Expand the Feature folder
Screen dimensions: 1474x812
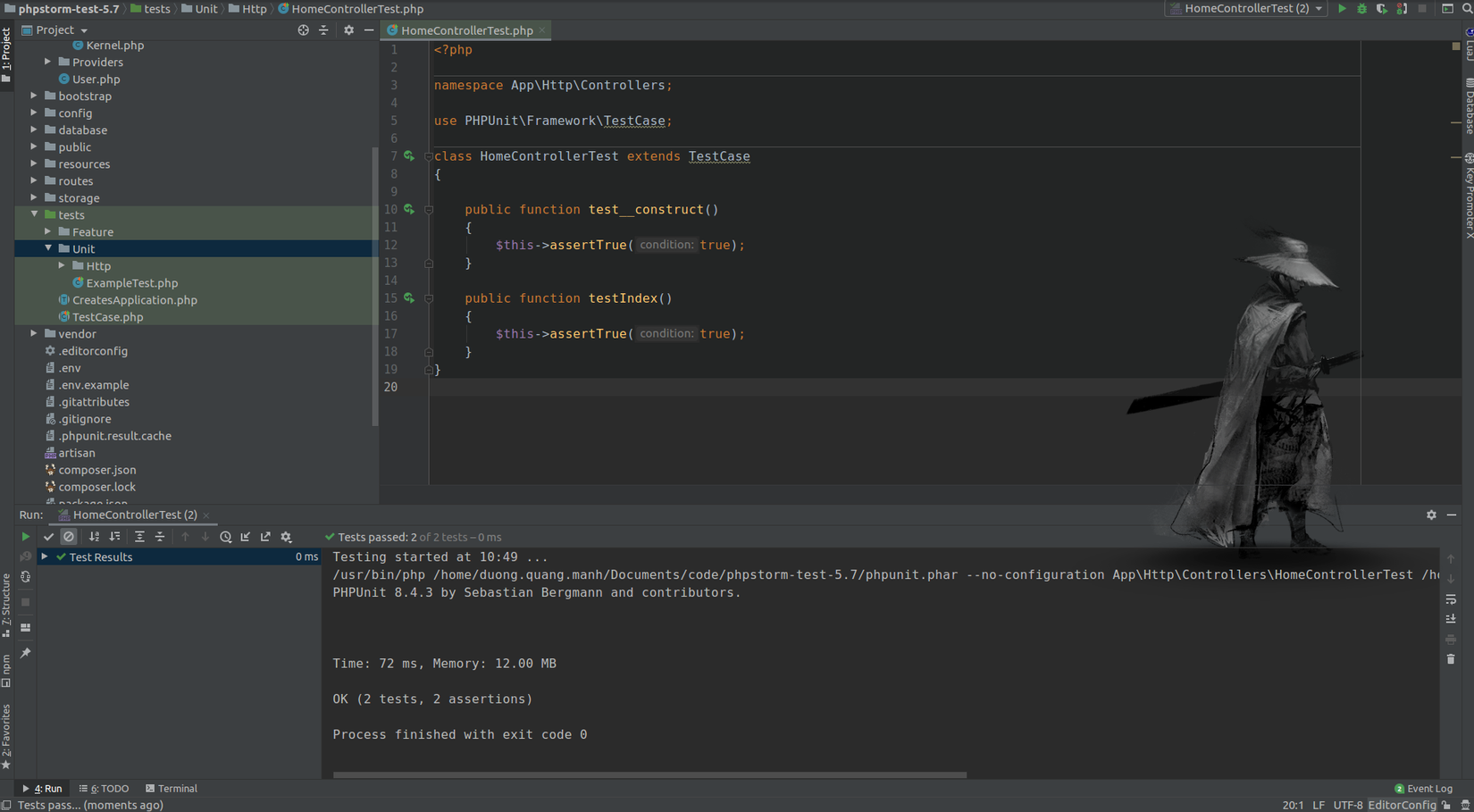(48, 231)
